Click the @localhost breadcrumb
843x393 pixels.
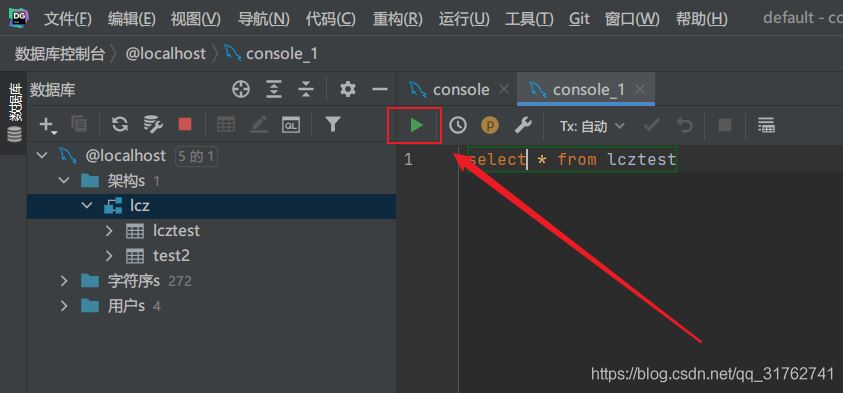click(166, 54)
